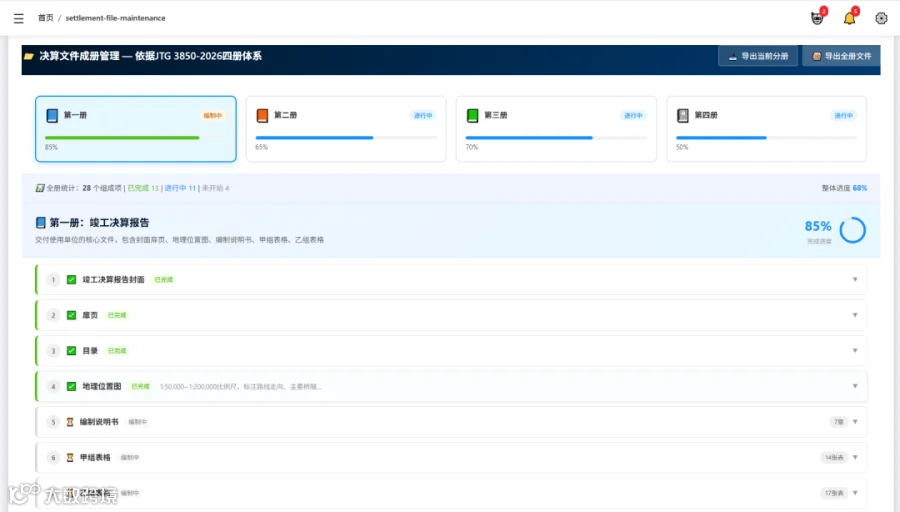This screenshot has width=900, height=512.
Task: Expand the 编制说明书 row arrow
Action: point(855,422)
